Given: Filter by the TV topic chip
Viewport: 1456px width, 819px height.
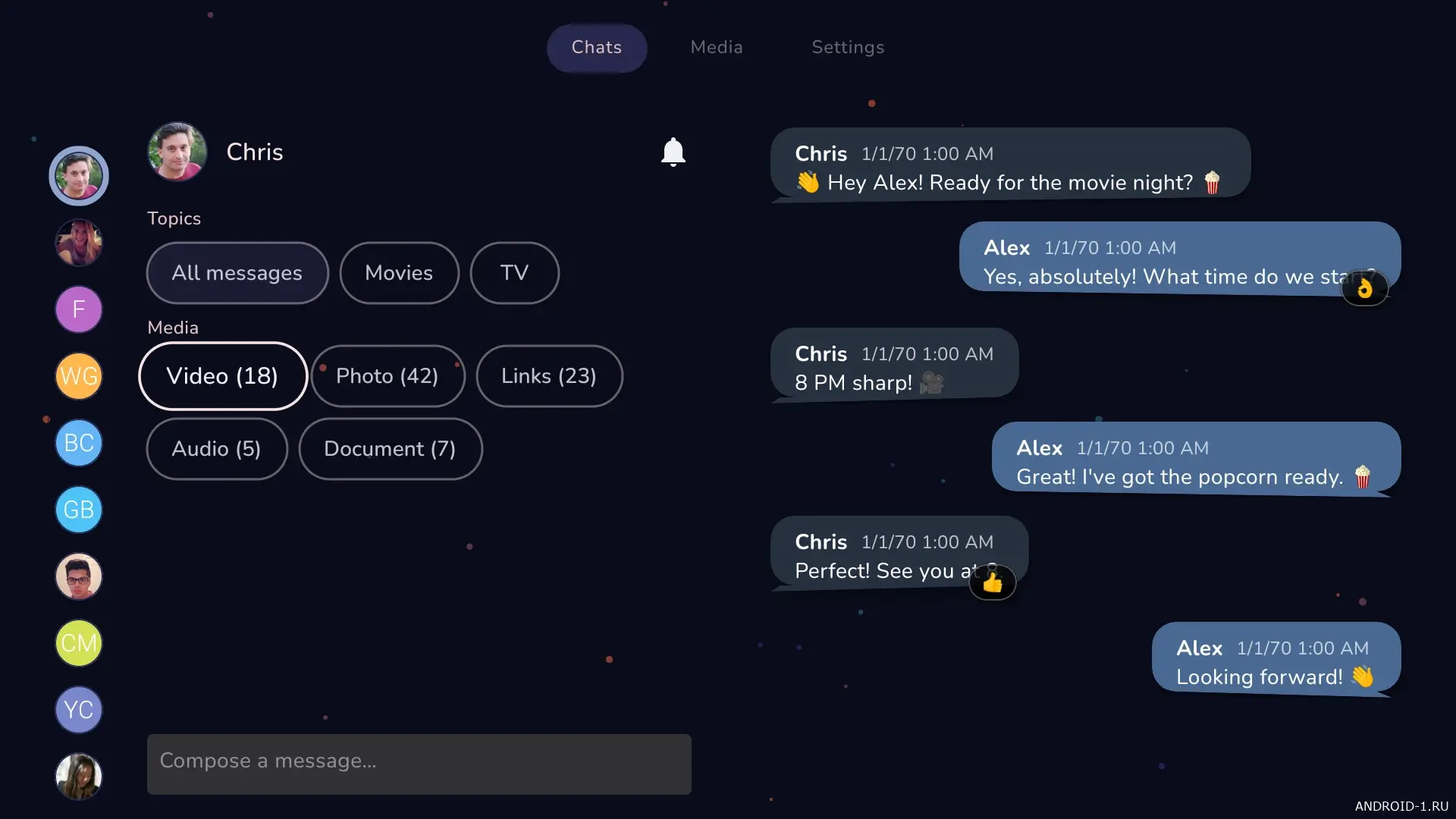Looking at the screenshot, I should point(514,273).
